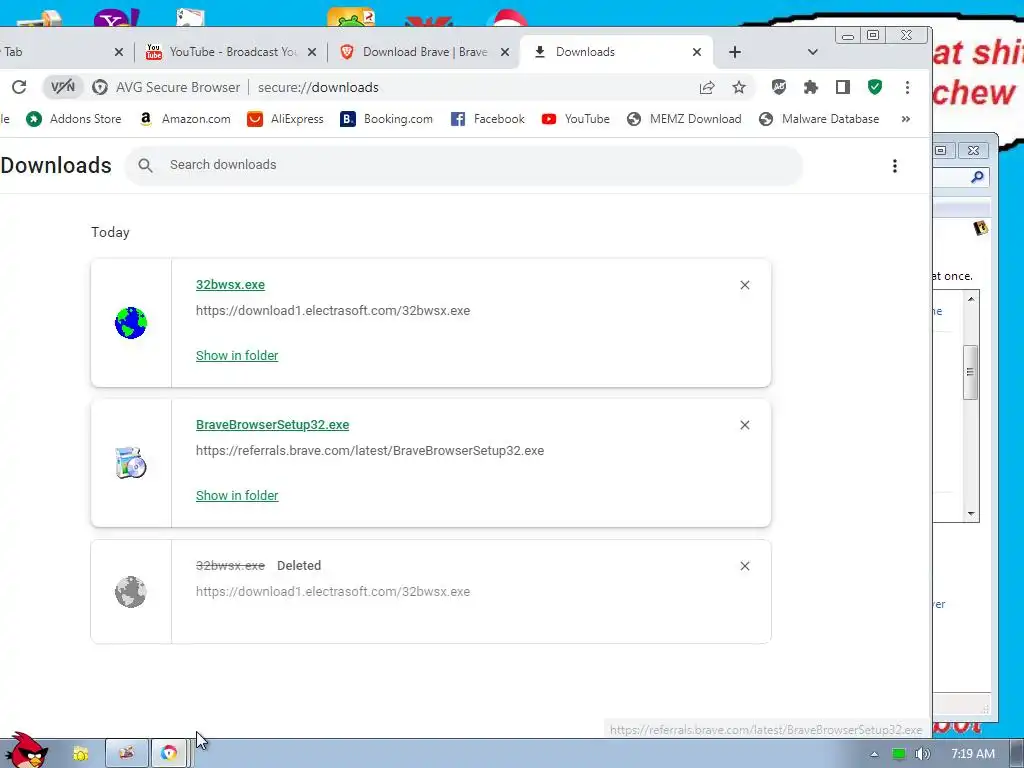
Task: Open the browser three-dot menu
Action: coord(907,87)
